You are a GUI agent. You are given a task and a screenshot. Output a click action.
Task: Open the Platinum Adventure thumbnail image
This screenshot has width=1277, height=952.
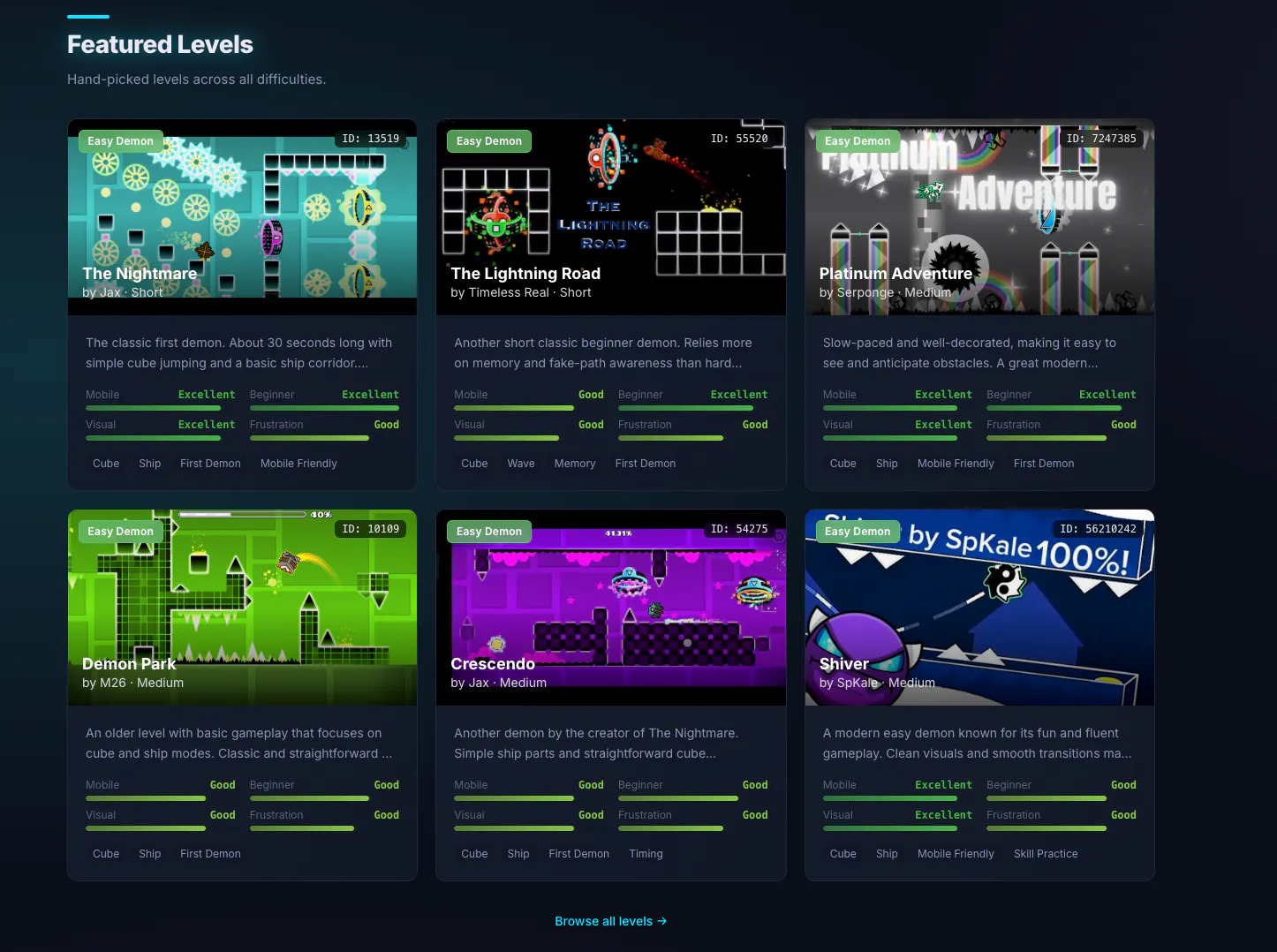(x=979, y=217)
